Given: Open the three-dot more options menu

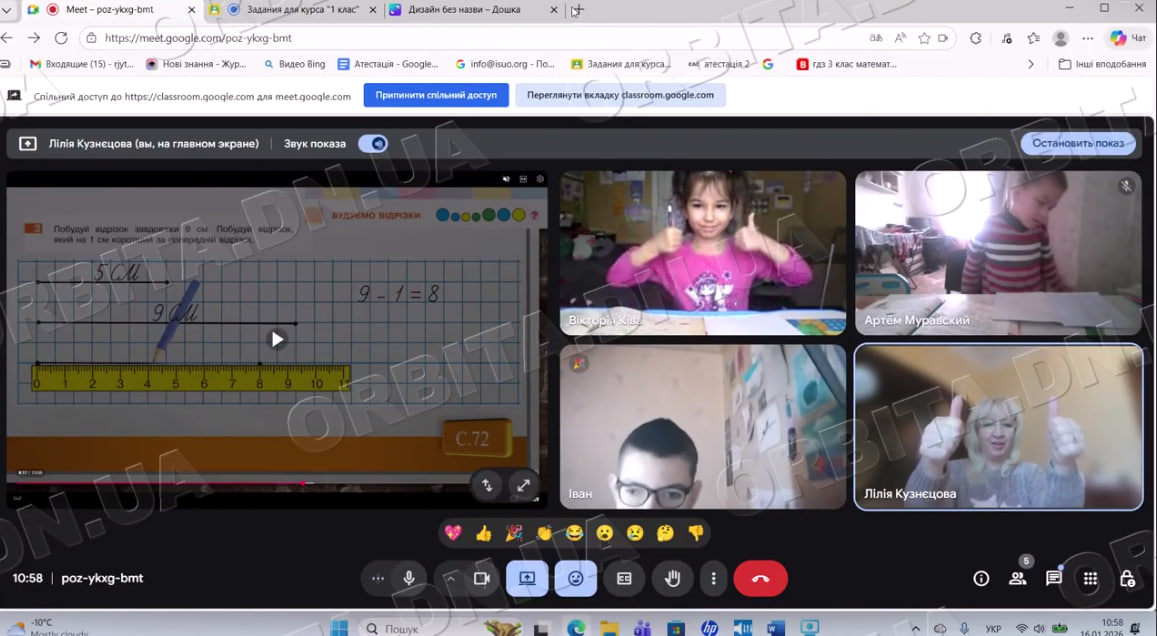Looking at the screenshot, I should tap(713, 578).
